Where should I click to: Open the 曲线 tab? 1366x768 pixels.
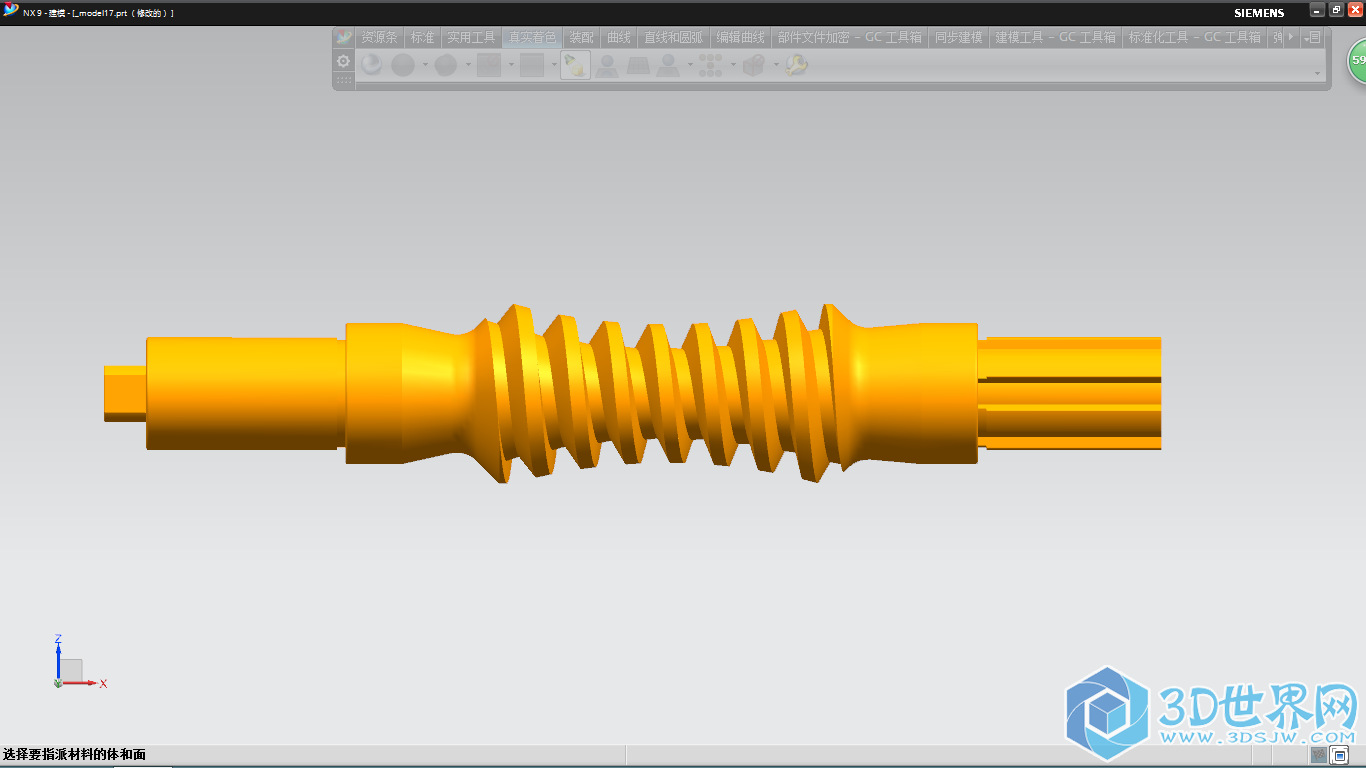tap(619, 37)
